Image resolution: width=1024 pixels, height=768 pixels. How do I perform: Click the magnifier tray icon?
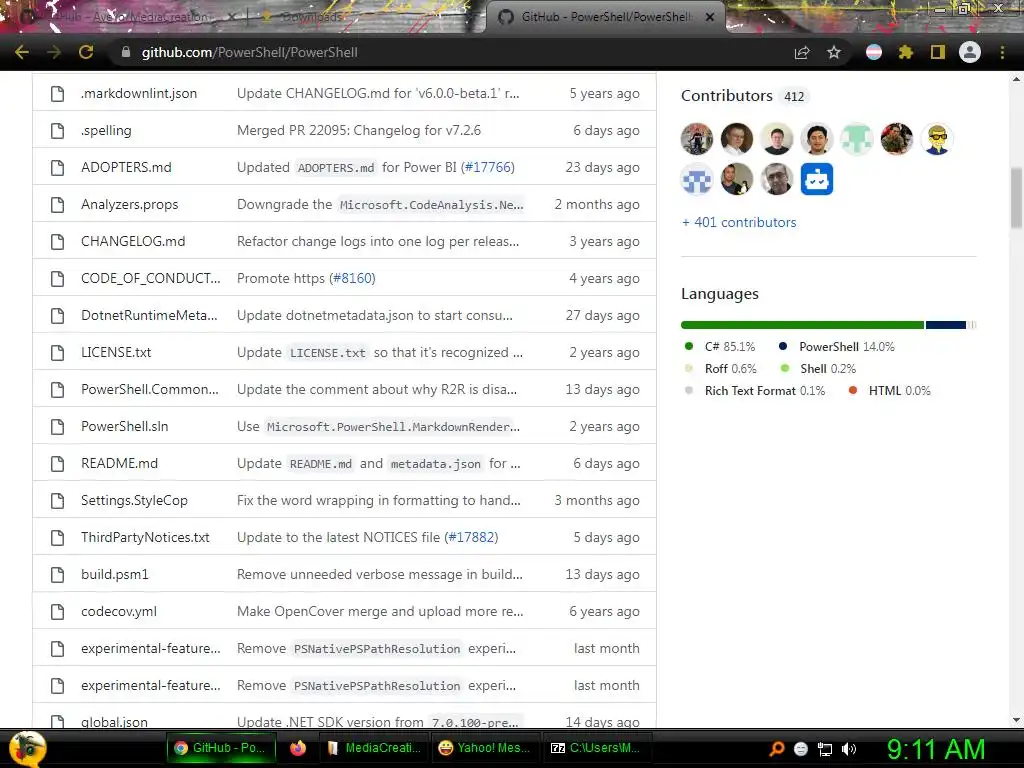(776, 749)
